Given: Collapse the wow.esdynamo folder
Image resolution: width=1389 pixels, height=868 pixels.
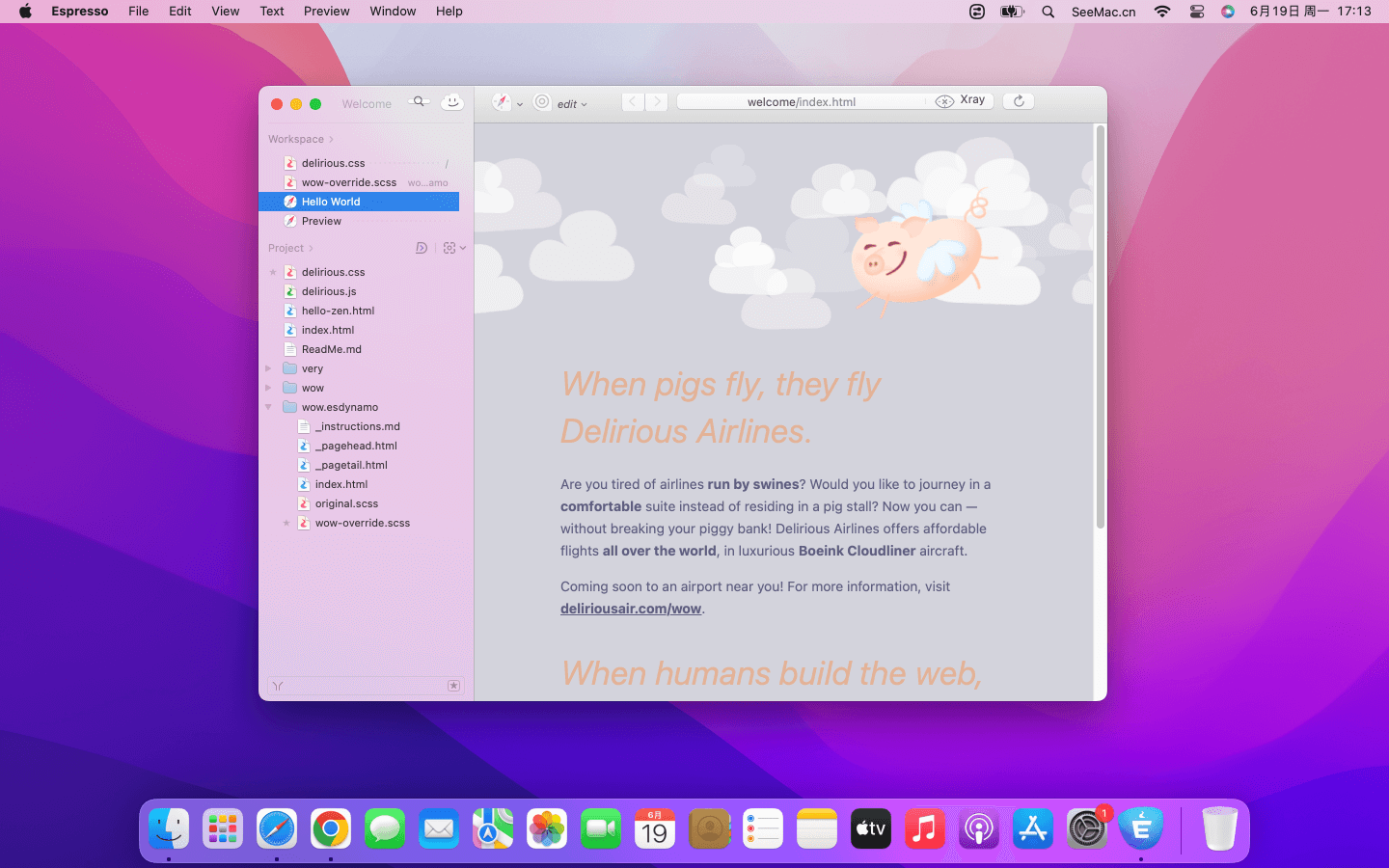Looking at the screenshot, I should (268, 407).
